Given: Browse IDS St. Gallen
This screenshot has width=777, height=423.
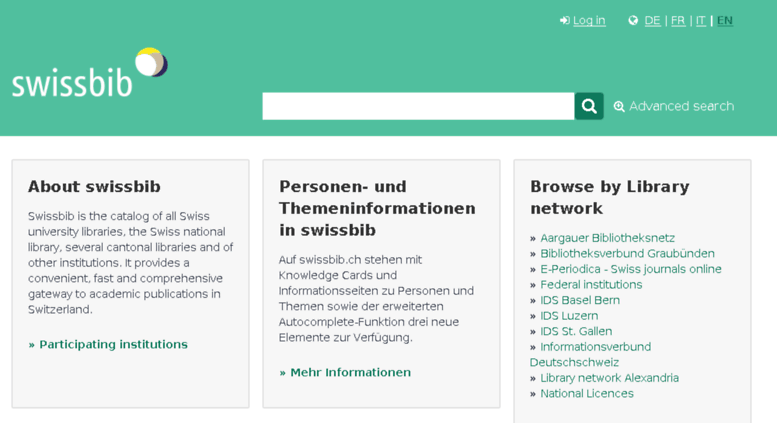Looking at the screenshot, I should coord(576,331).
